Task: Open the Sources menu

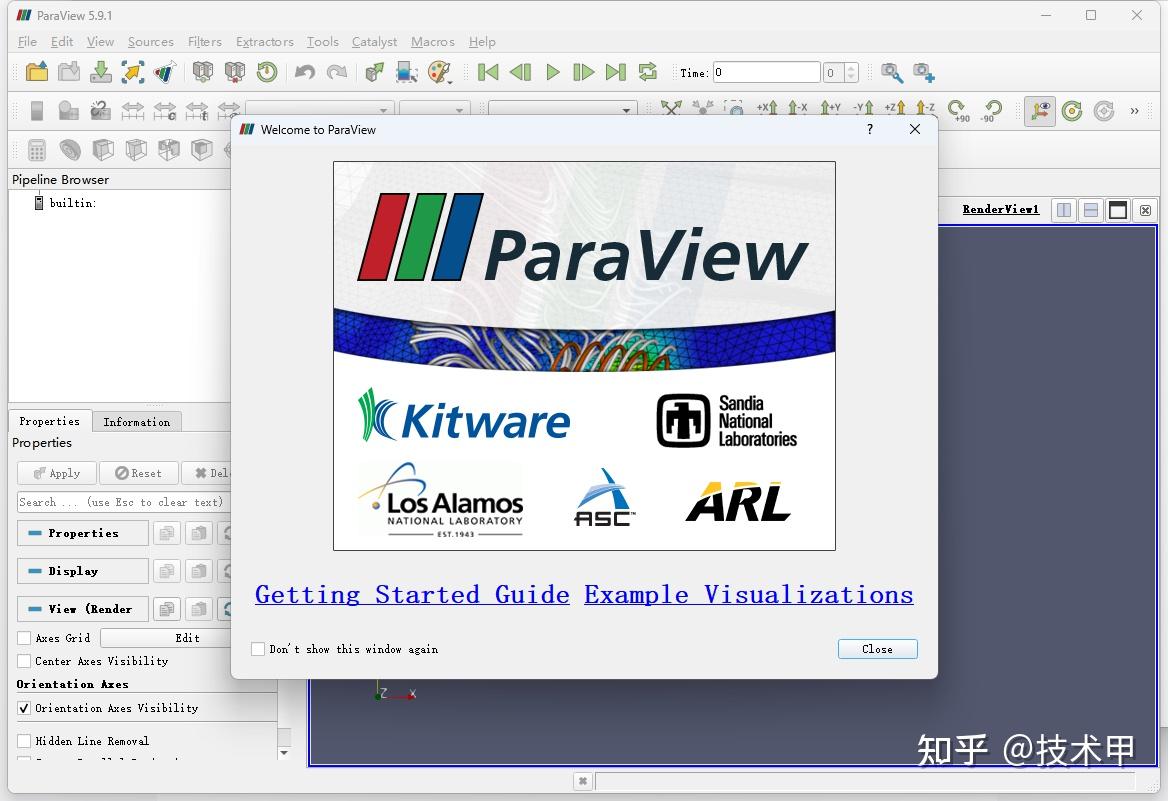Action: (x=150, y=42)
